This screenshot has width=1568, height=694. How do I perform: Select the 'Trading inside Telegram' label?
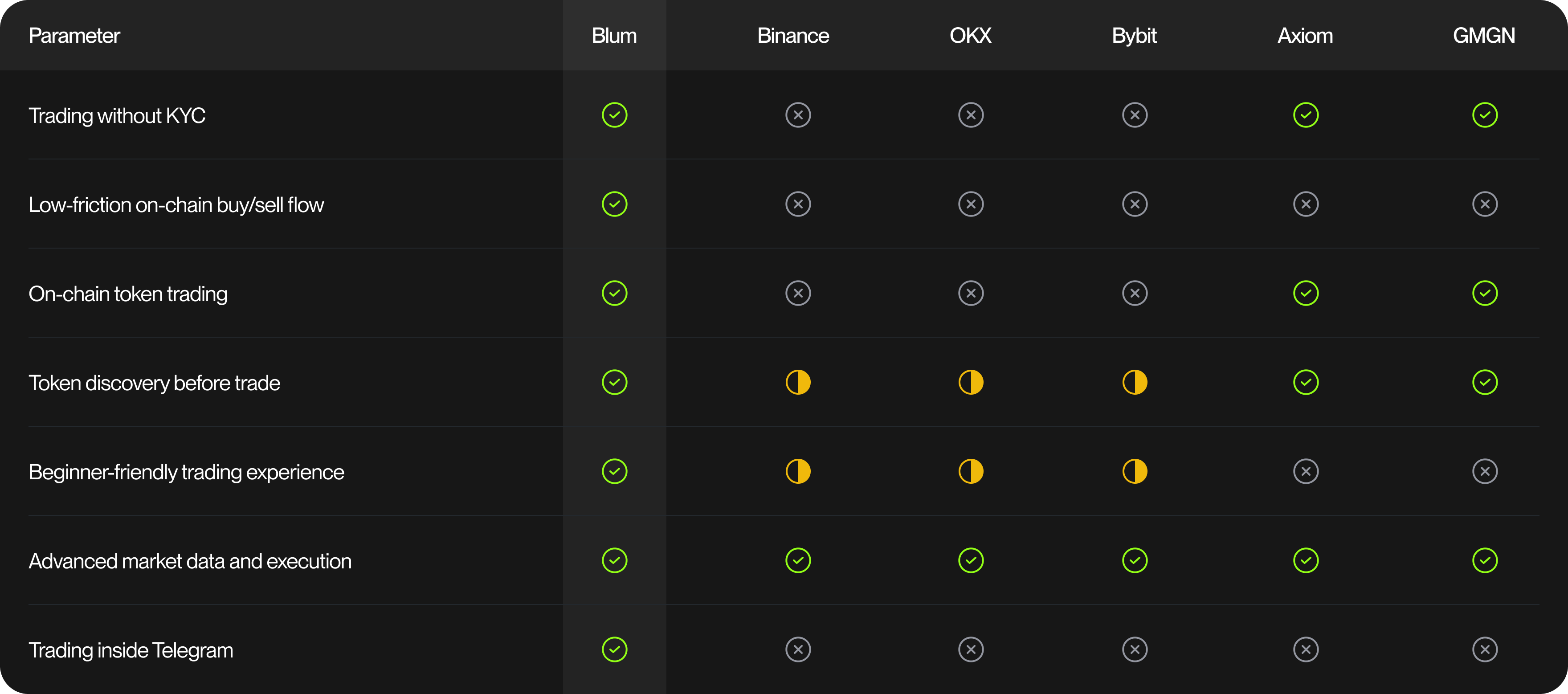coord(131,650)
